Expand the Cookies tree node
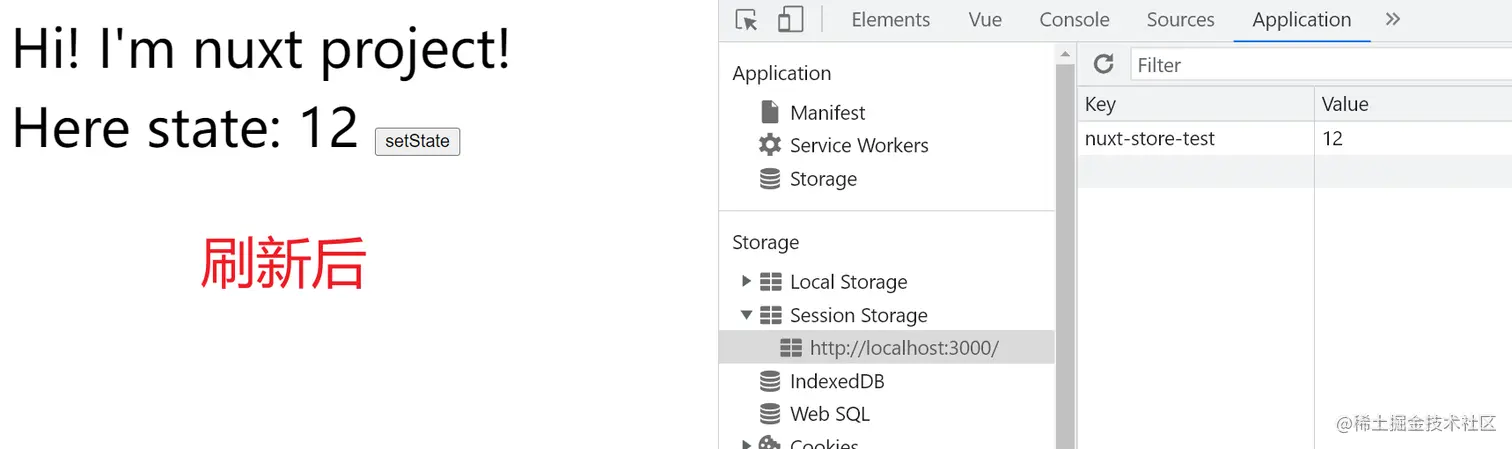The height and width of the screenshot is (449, 1512). click(746, 443)
